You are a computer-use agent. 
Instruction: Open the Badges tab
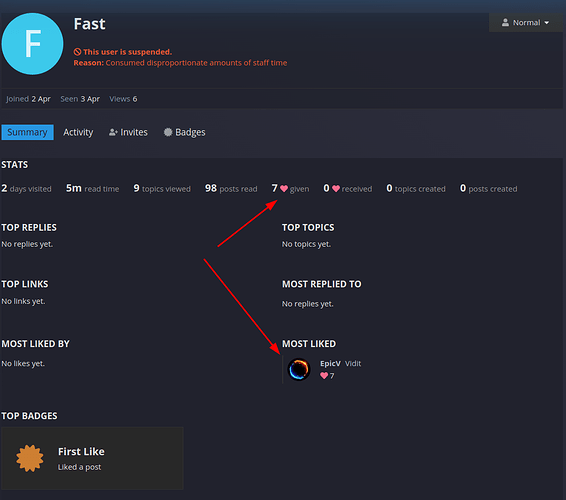[x=184, y=132]
